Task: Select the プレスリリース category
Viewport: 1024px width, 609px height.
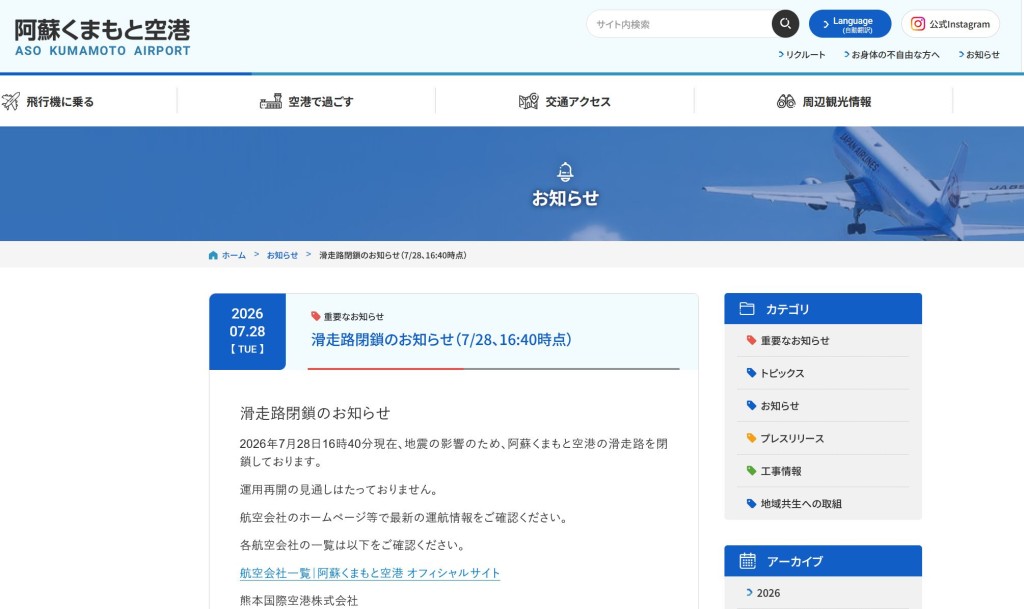Action: [823, 439]
